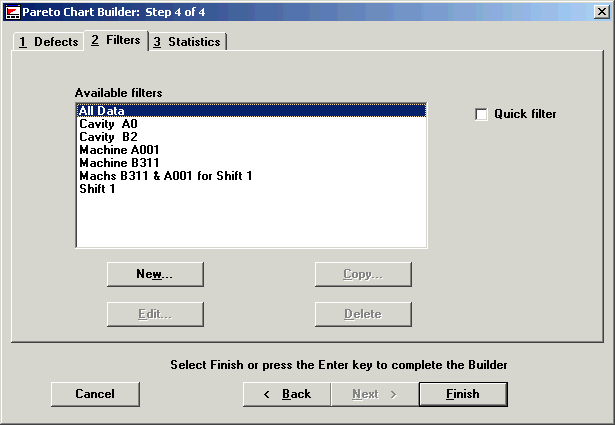The width and height of the screenshot is (615, 425).
Task: Switch to the Defects tab
Action: click(47, 42)
